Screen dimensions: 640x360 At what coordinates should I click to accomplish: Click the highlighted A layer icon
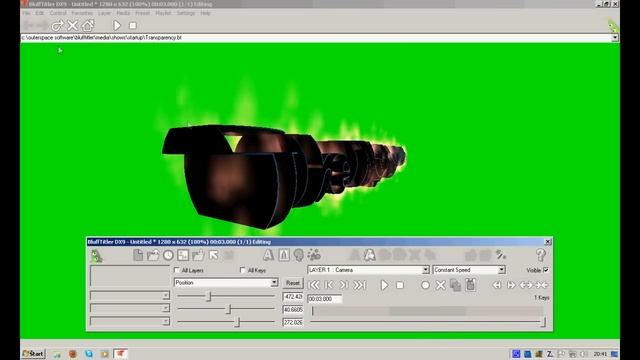coord(369,255)
